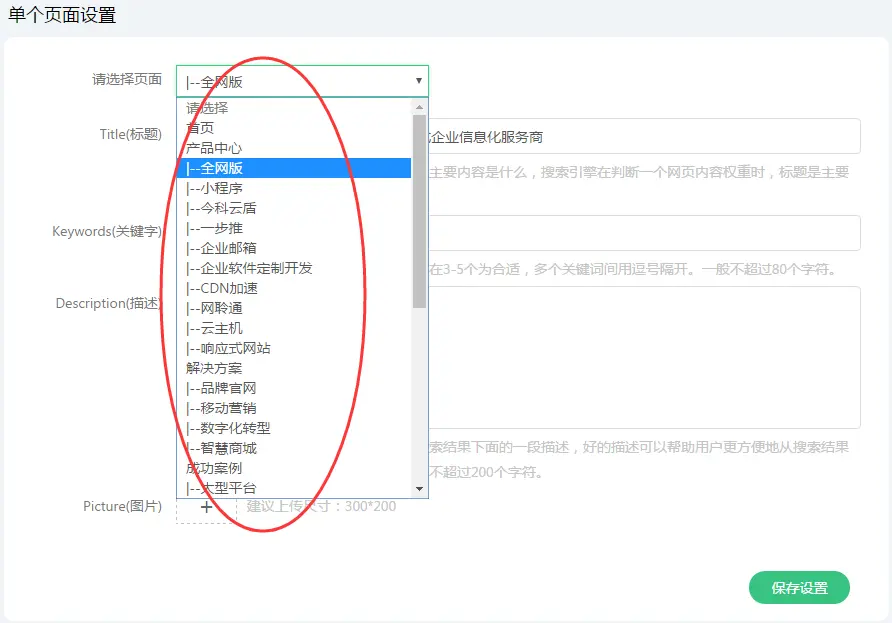The image size is (892, 623).
Task: Select |--品牌官网 in the list
Action: click(x=294, y=388)
